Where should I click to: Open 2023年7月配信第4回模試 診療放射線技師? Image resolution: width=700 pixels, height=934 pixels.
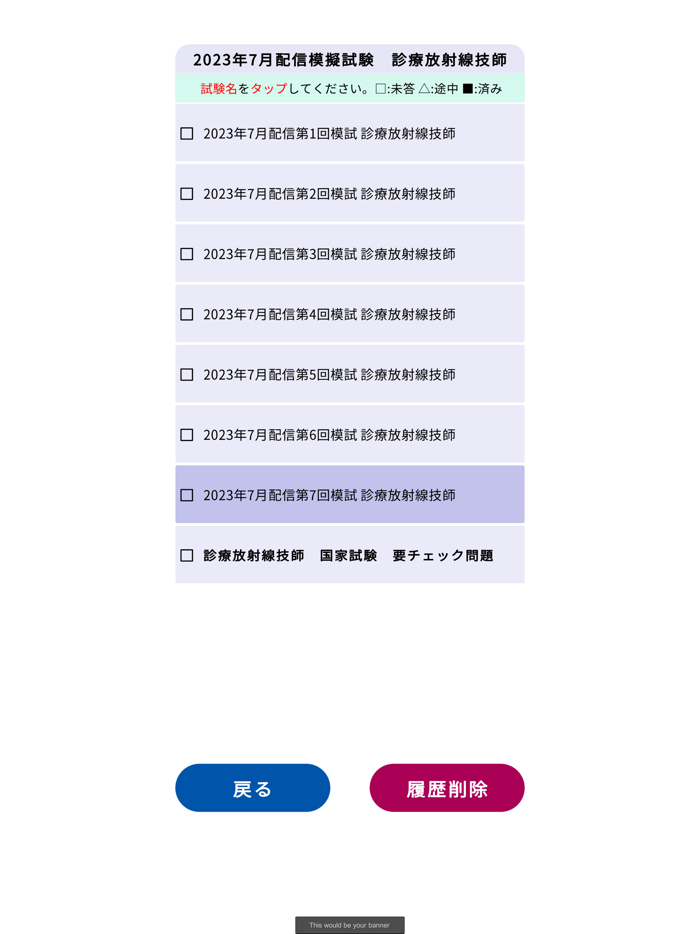[x=330, y=313]
